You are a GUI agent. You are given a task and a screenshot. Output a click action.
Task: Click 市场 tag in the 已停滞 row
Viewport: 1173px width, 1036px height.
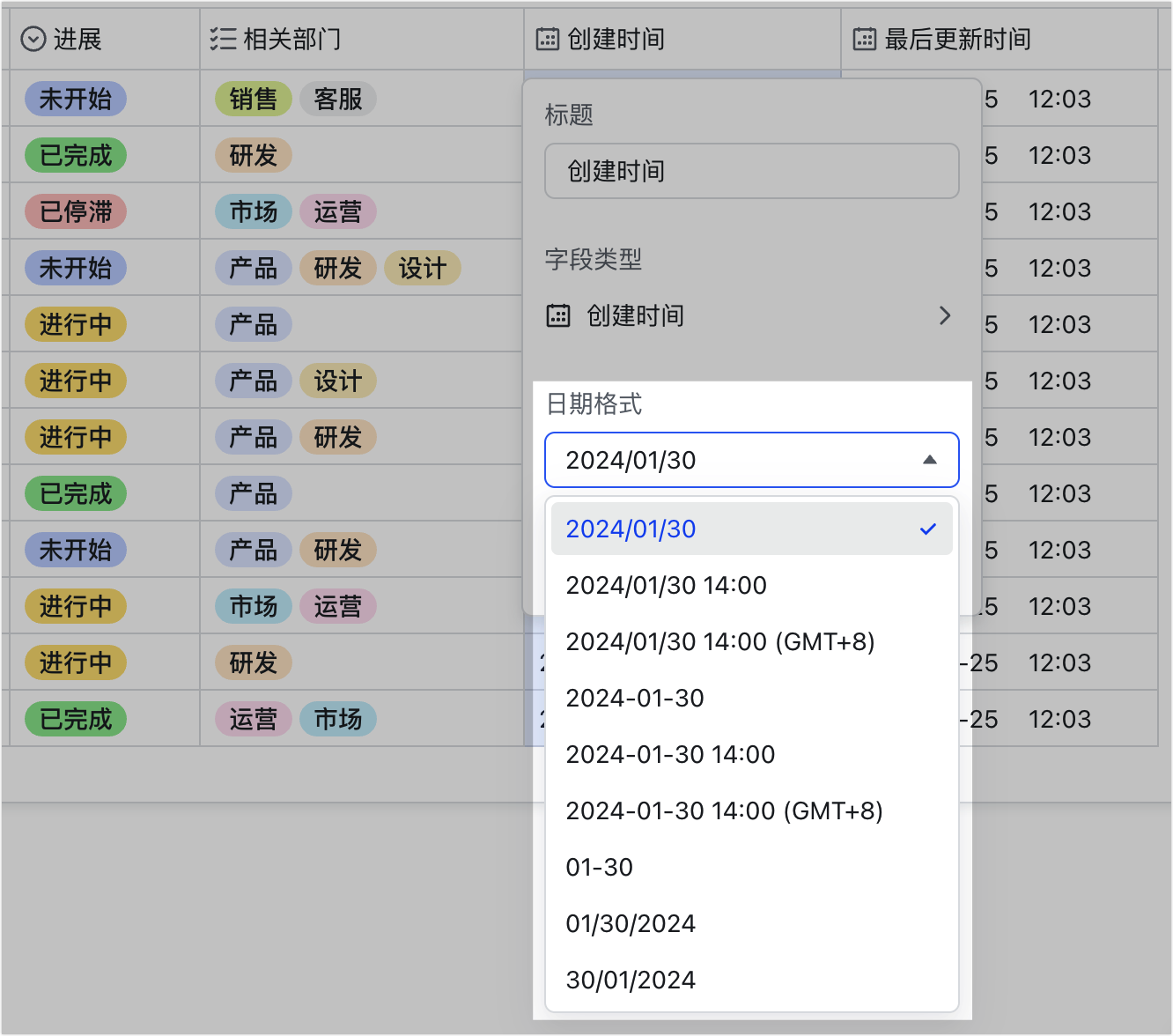tap(254, 211)
